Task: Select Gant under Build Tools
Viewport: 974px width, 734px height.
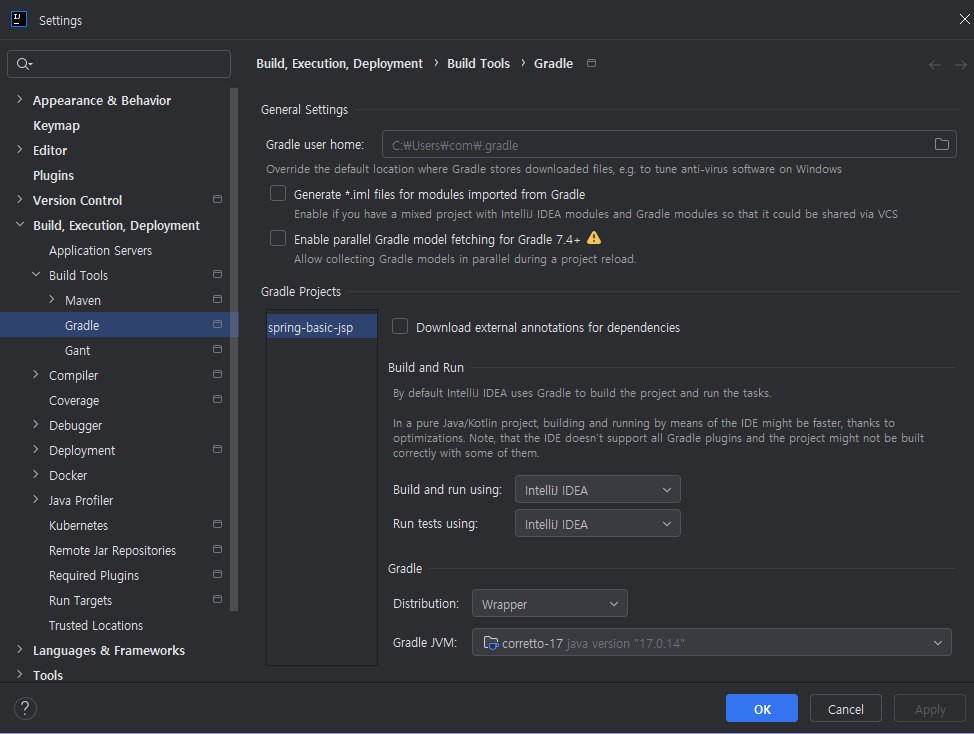Action: tap(78, 350)
